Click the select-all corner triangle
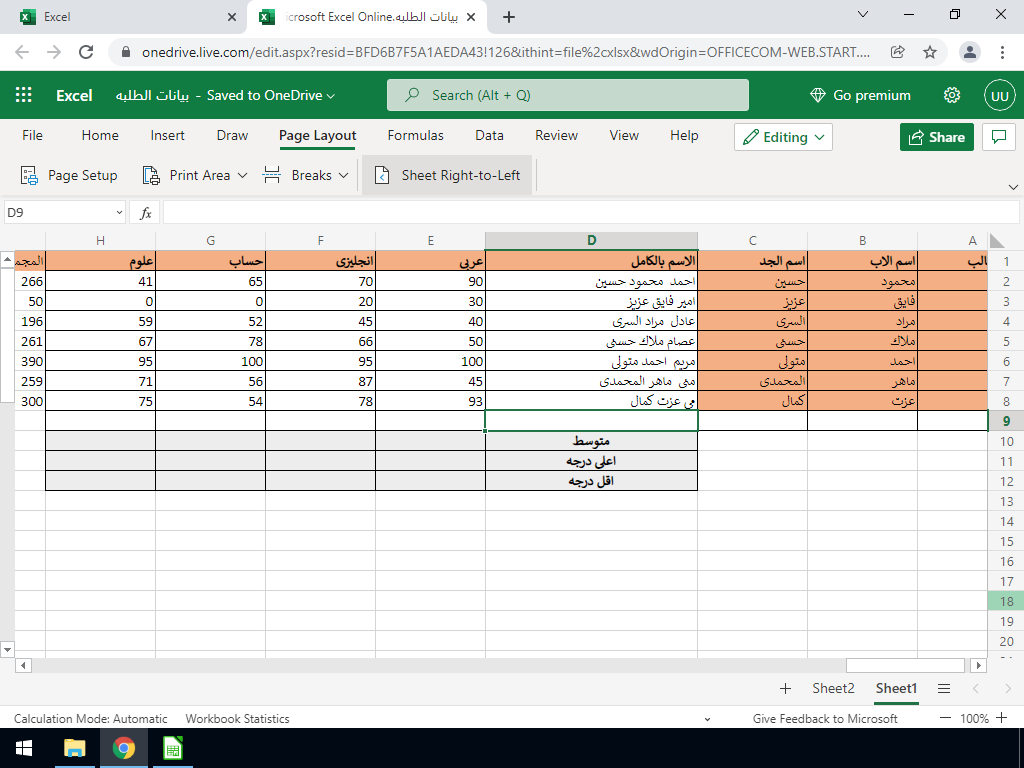The height and width of the screenshot is (768, 1024). [x=997, y=241]
